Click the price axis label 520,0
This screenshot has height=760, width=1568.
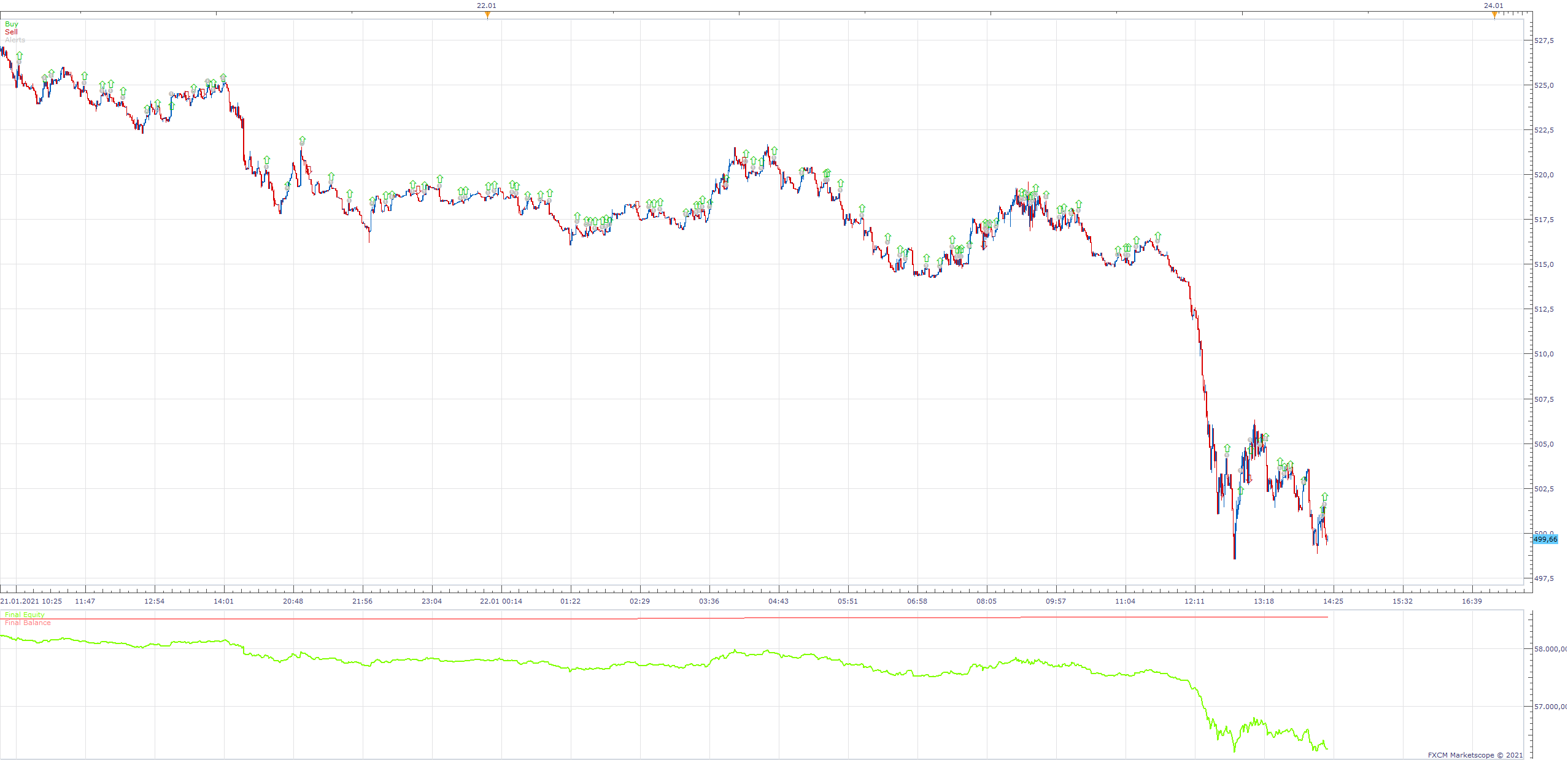(1544, 175)
